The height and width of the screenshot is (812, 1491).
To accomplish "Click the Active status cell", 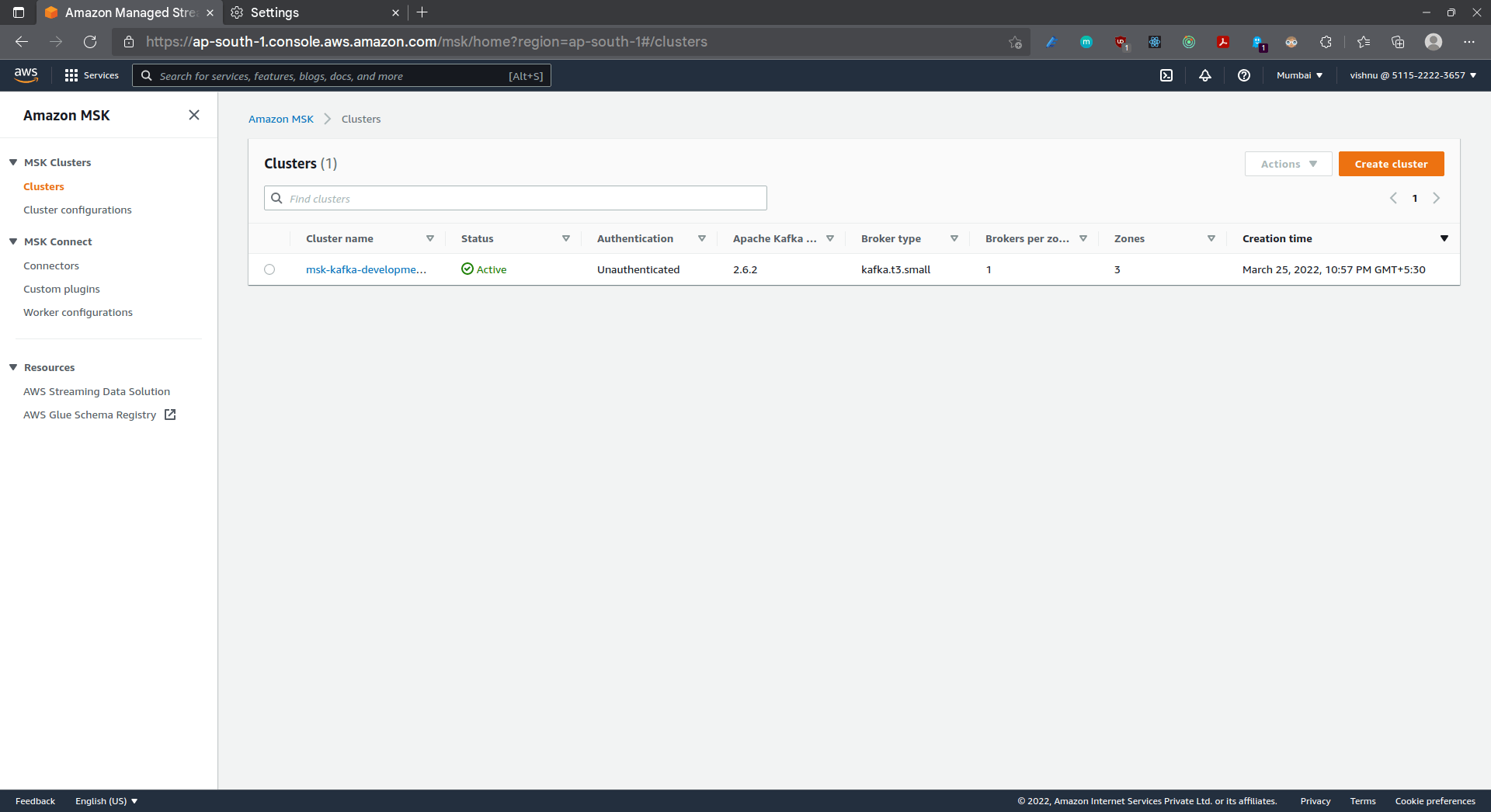I will pos(484,269).
